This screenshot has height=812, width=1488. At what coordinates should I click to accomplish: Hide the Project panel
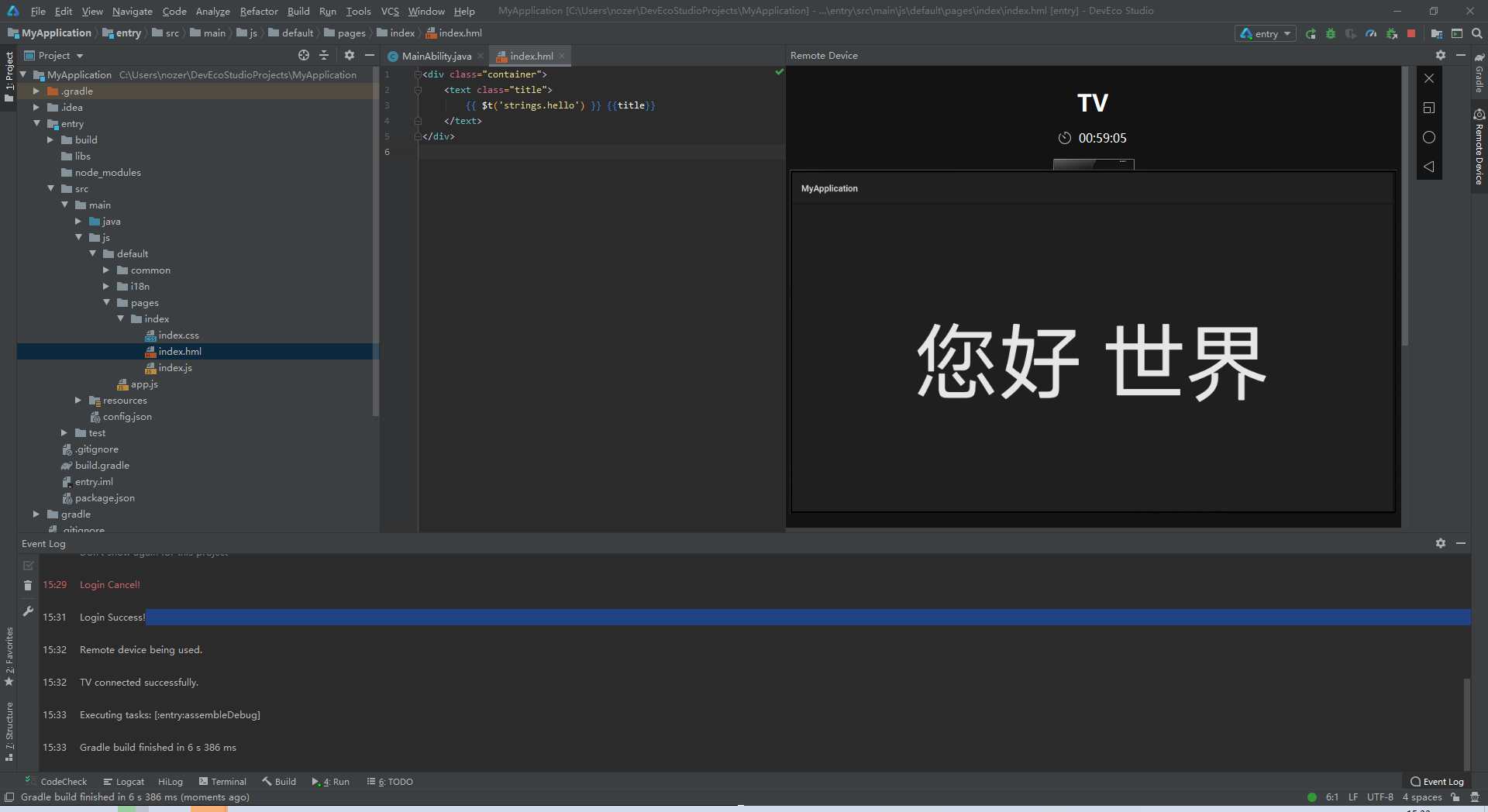[370, 55]
